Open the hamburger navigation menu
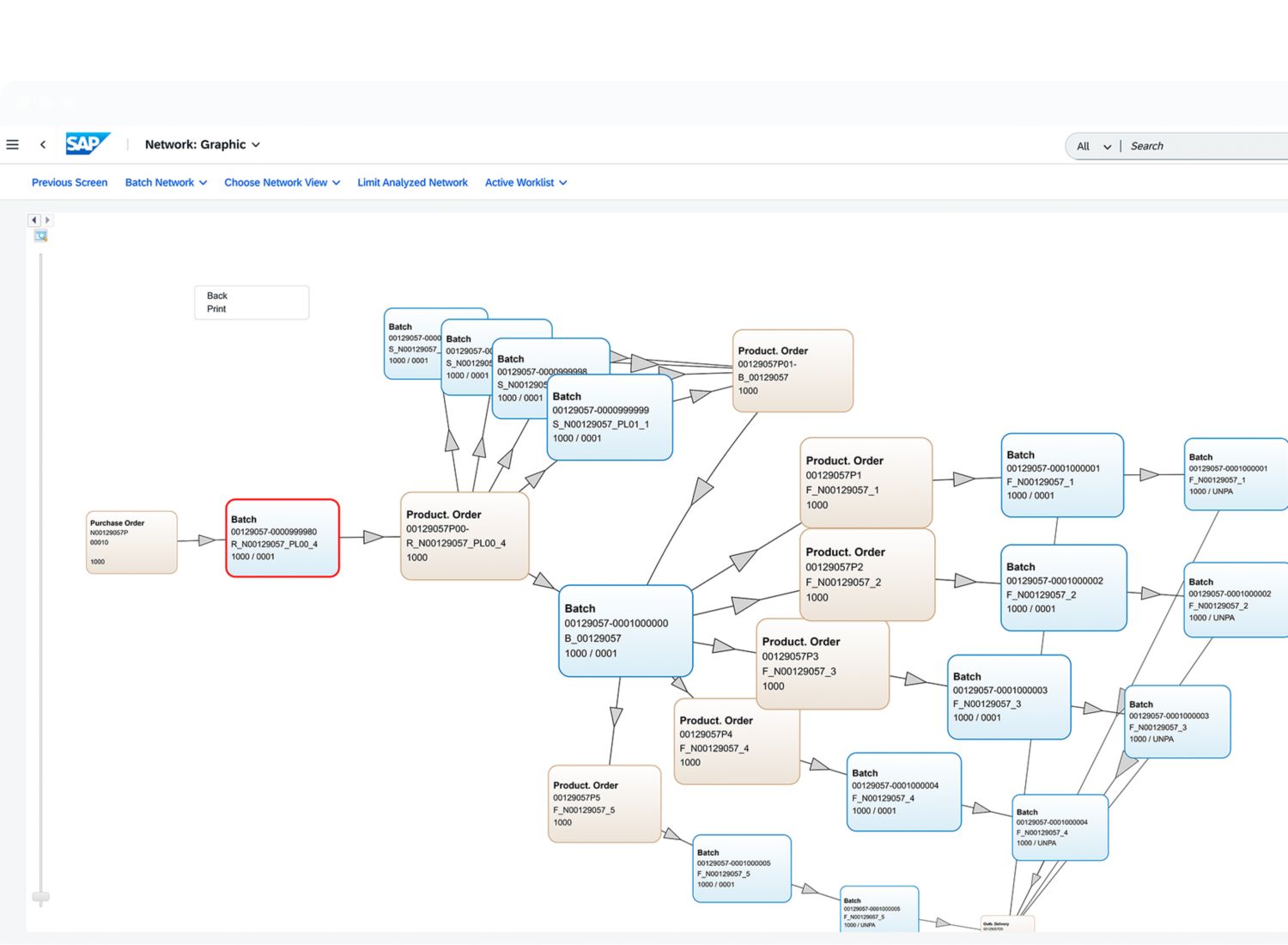Viewport: 1288px width, 945px height. coord(12,144)
